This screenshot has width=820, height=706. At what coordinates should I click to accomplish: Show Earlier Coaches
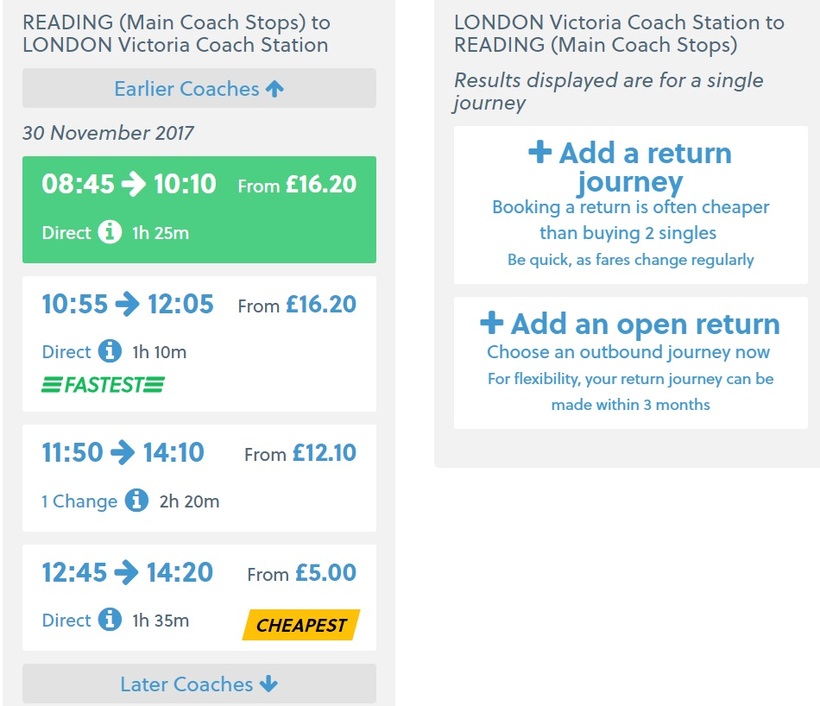click(x=199, y=88)
